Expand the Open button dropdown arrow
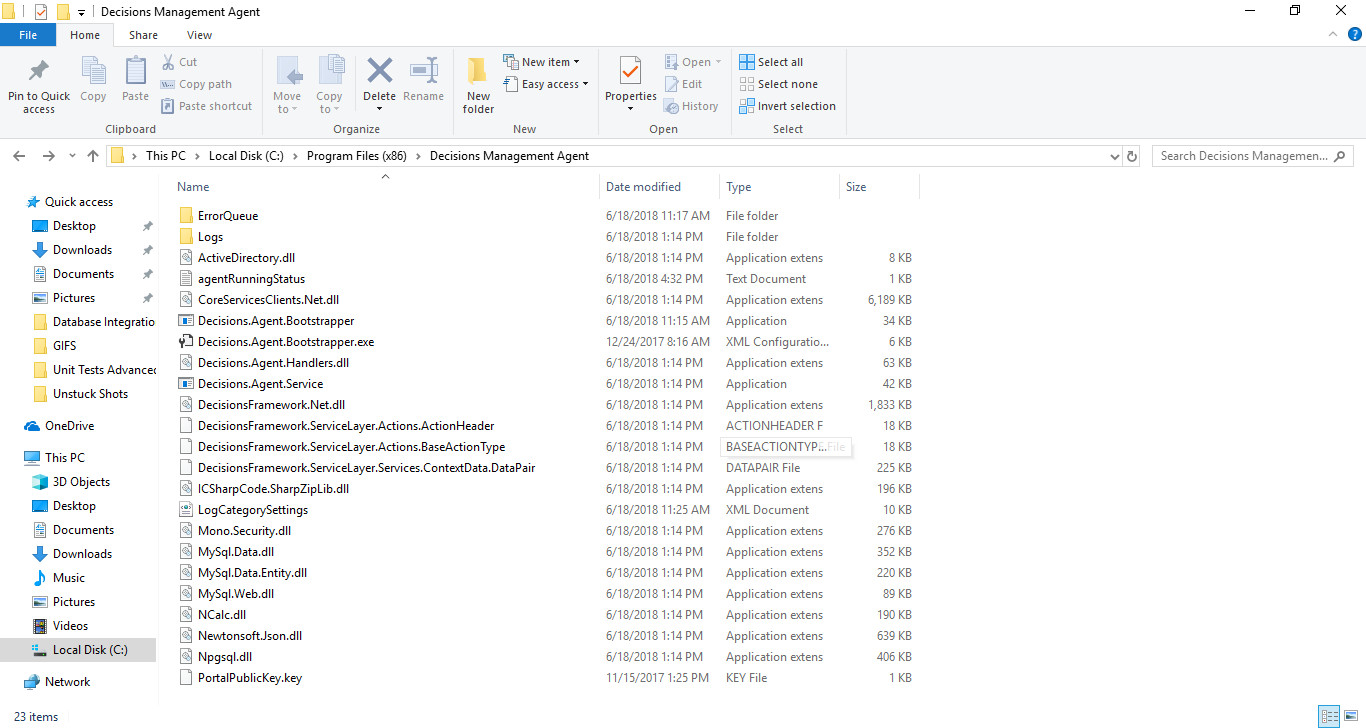Viewport: 1366px width, 728px height. pyautogui.click(x=718, y=62)
